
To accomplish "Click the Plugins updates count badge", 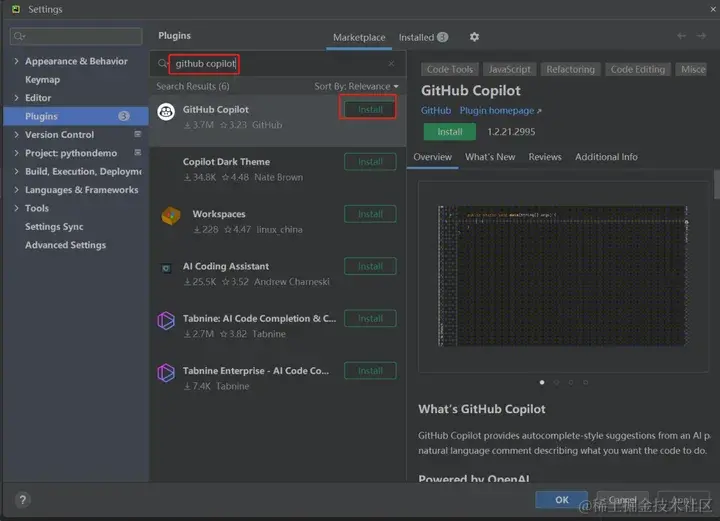I will pyautogui.click(x=124, y=116).
